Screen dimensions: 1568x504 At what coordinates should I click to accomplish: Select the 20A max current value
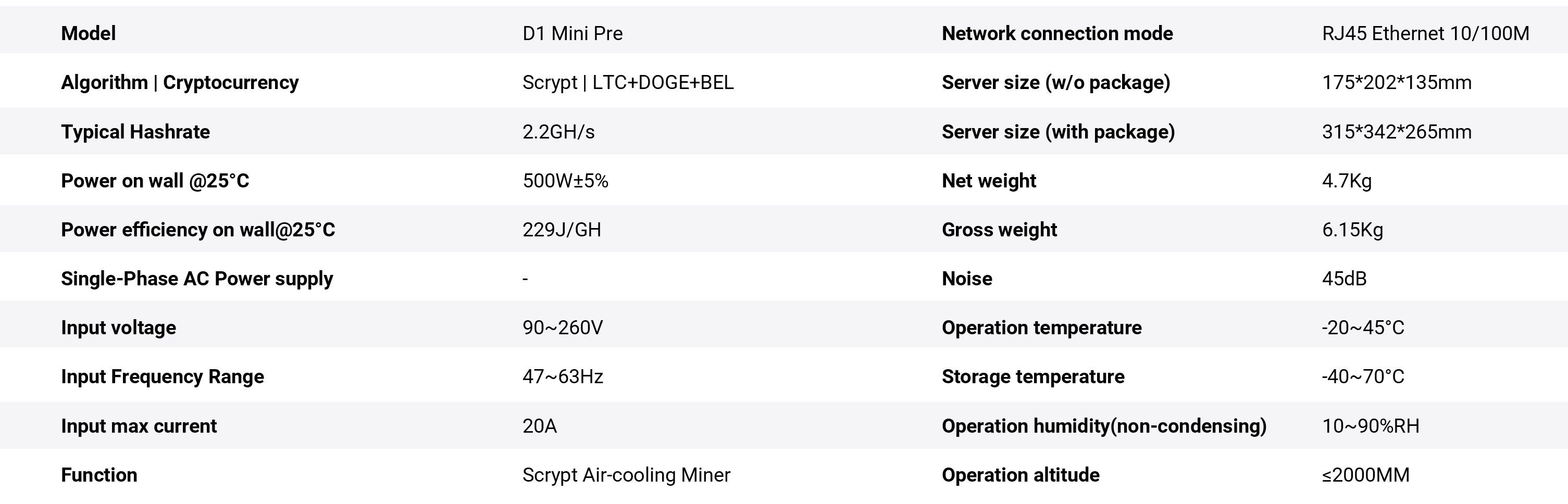[539, 425]
